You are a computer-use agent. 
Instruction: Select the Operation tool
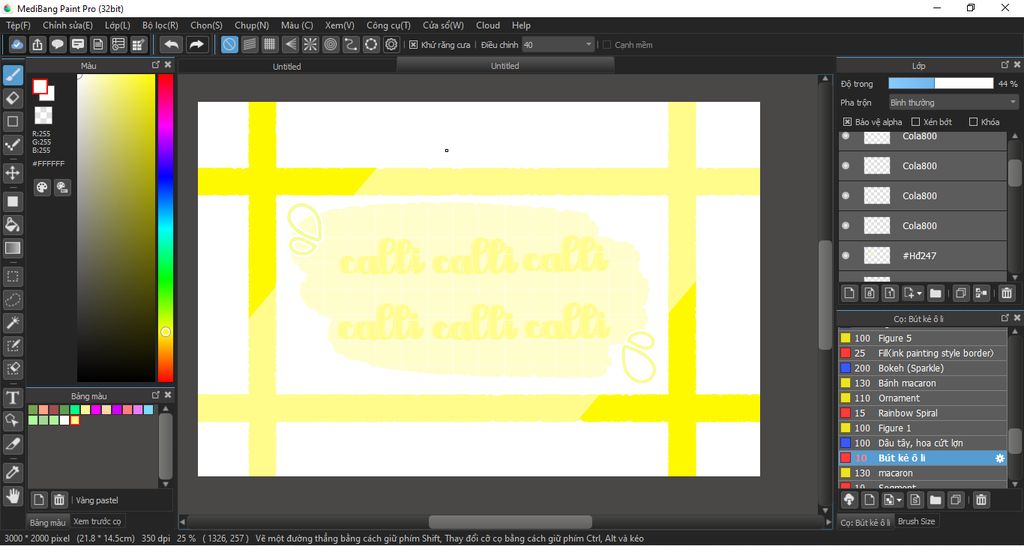click(13, 420)
